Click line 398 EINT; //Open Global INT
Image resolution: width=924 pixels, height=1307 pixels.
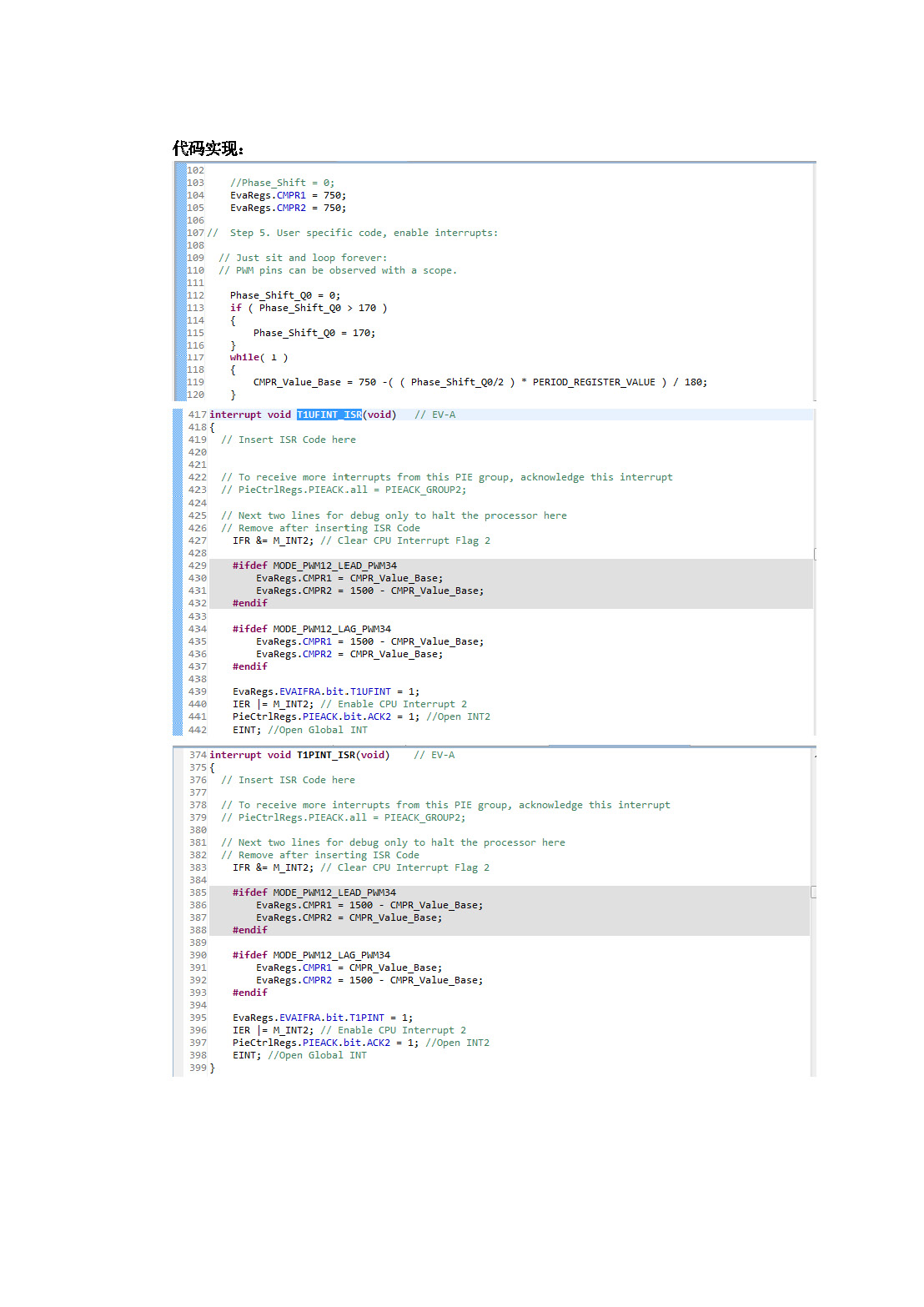point(299,1055)
